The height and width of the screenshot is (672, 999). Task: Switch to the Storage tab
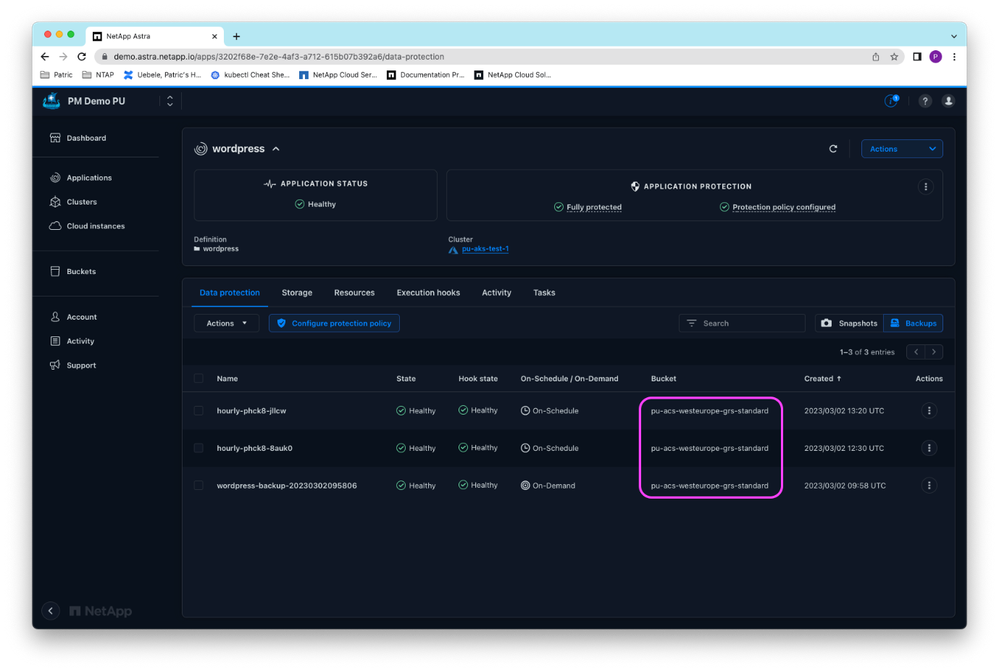click(297, 293)
